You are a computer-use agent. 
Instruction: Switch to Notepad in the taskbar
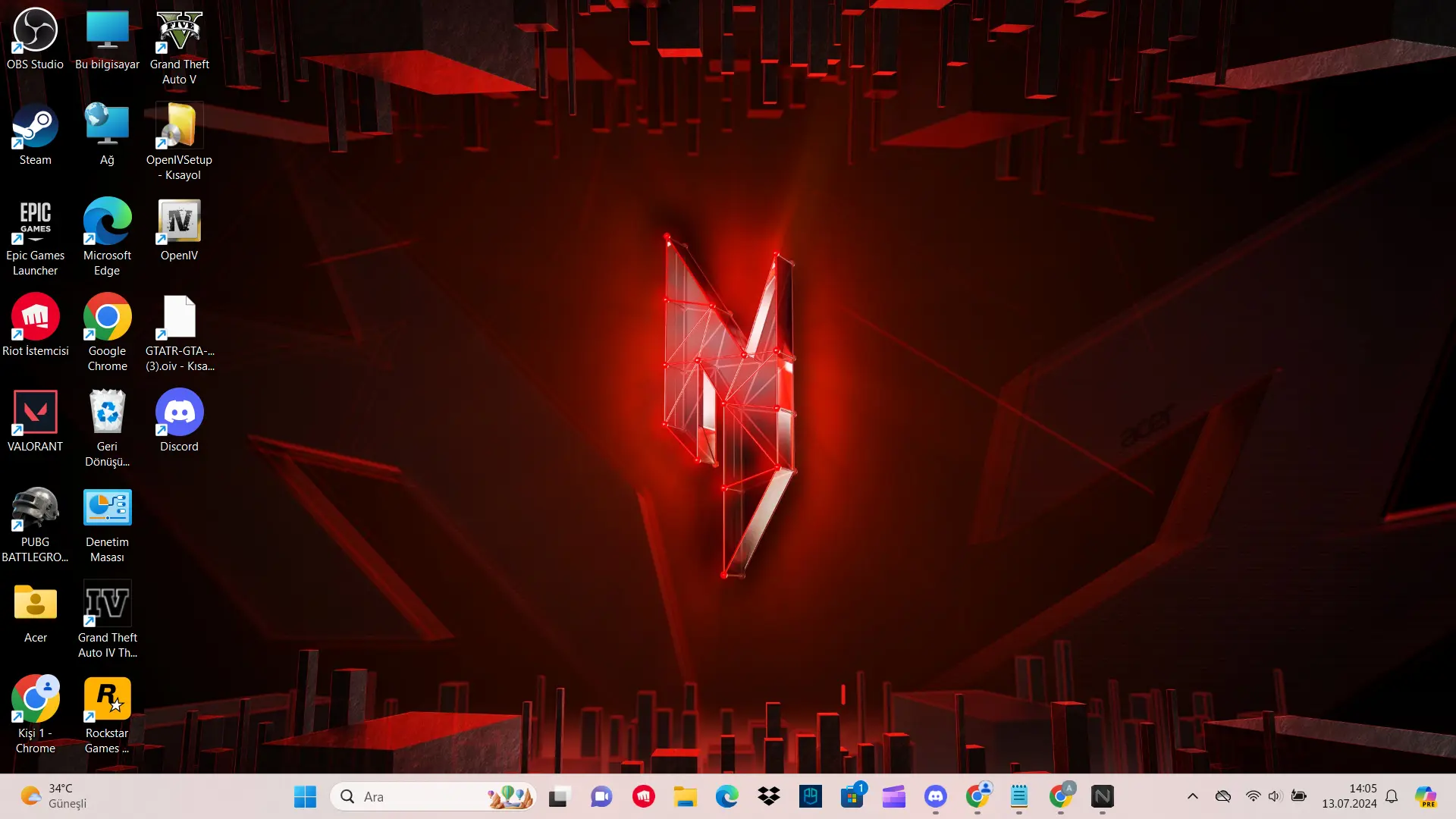1019,796
